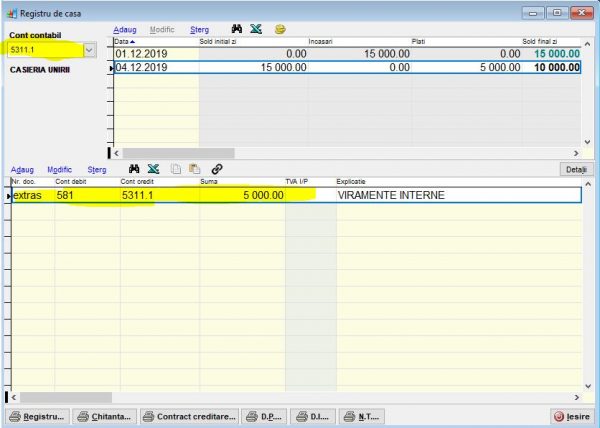Click the binoculars search icon in lower toolbar
Screen dimensions: 600x428
point(132,169)
